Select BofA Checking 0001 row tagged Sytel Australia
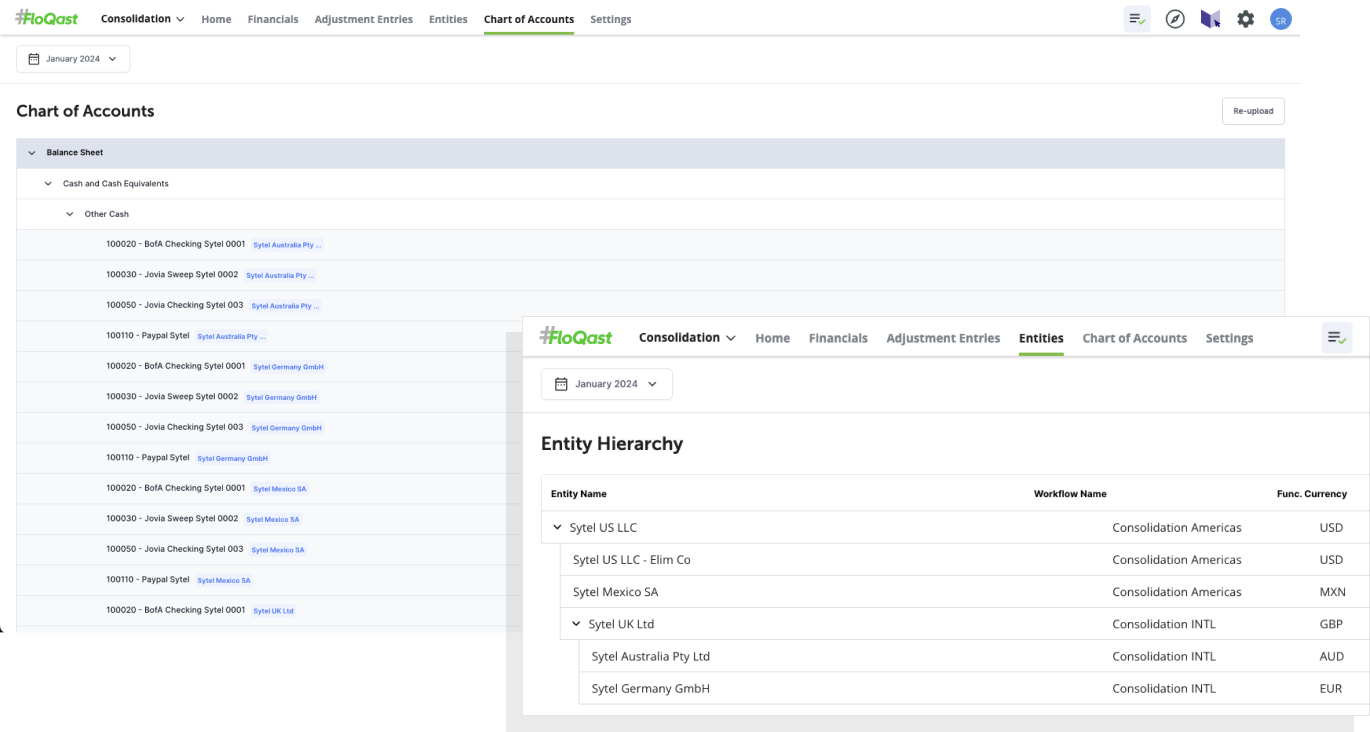The image size is (1370, 732). click(x=650, y=245)
